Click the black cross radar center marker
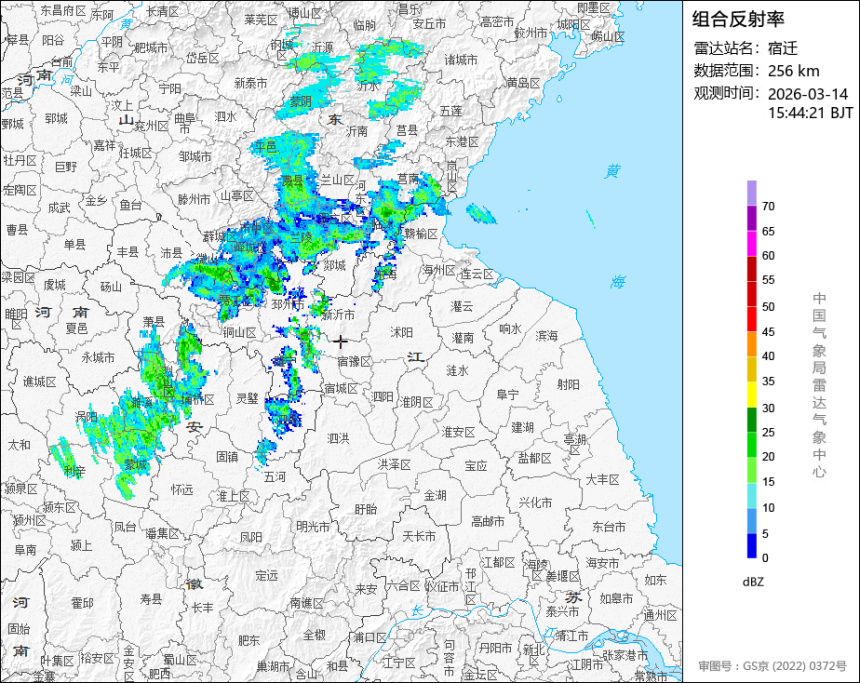This screenshot has height=683, width=860. [x=340, y=342]
